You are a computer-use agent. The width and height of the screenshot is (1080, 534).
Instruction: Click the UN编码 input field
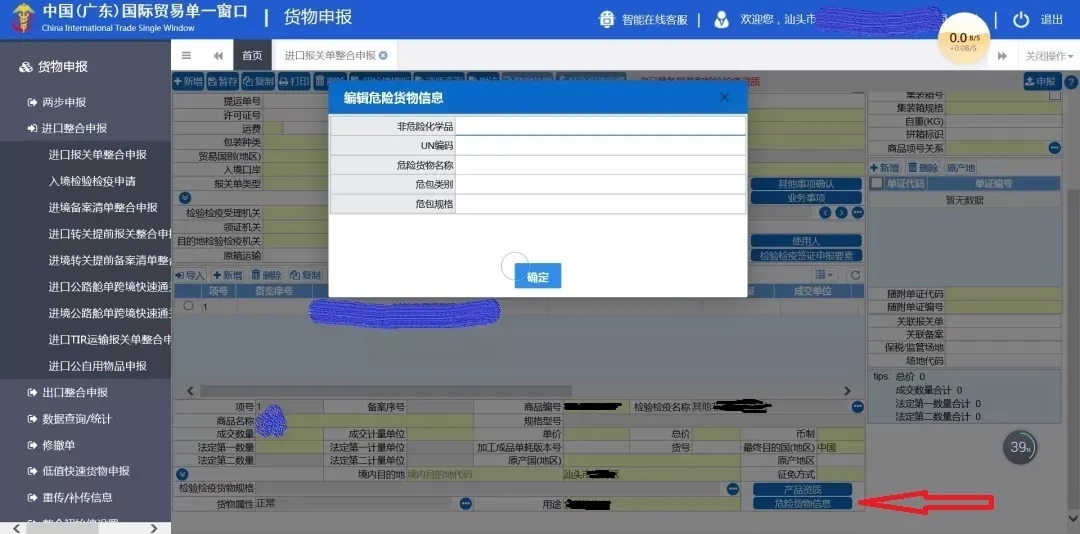[x=600, y=146]
